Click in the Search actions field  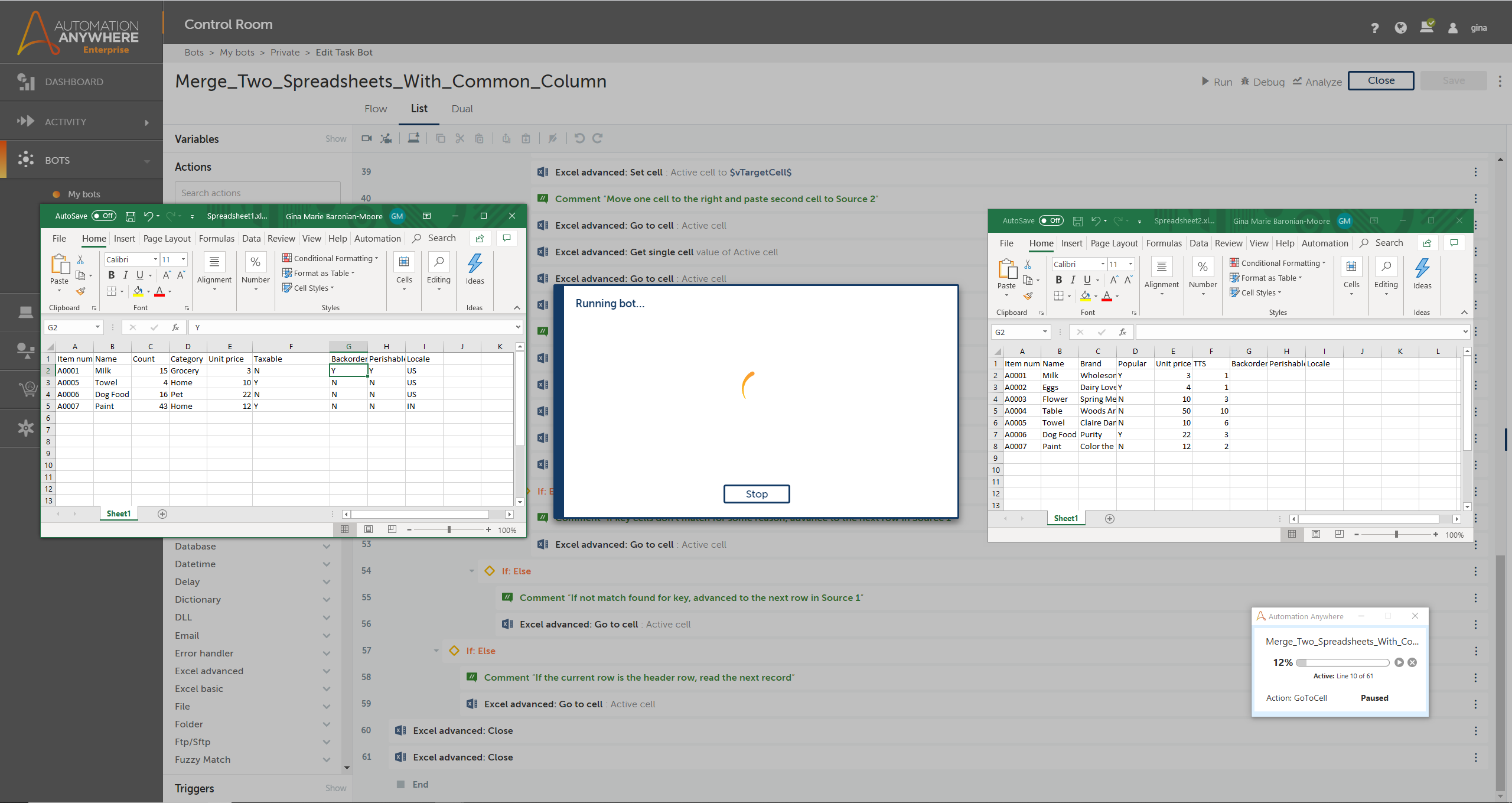point(258,193)
